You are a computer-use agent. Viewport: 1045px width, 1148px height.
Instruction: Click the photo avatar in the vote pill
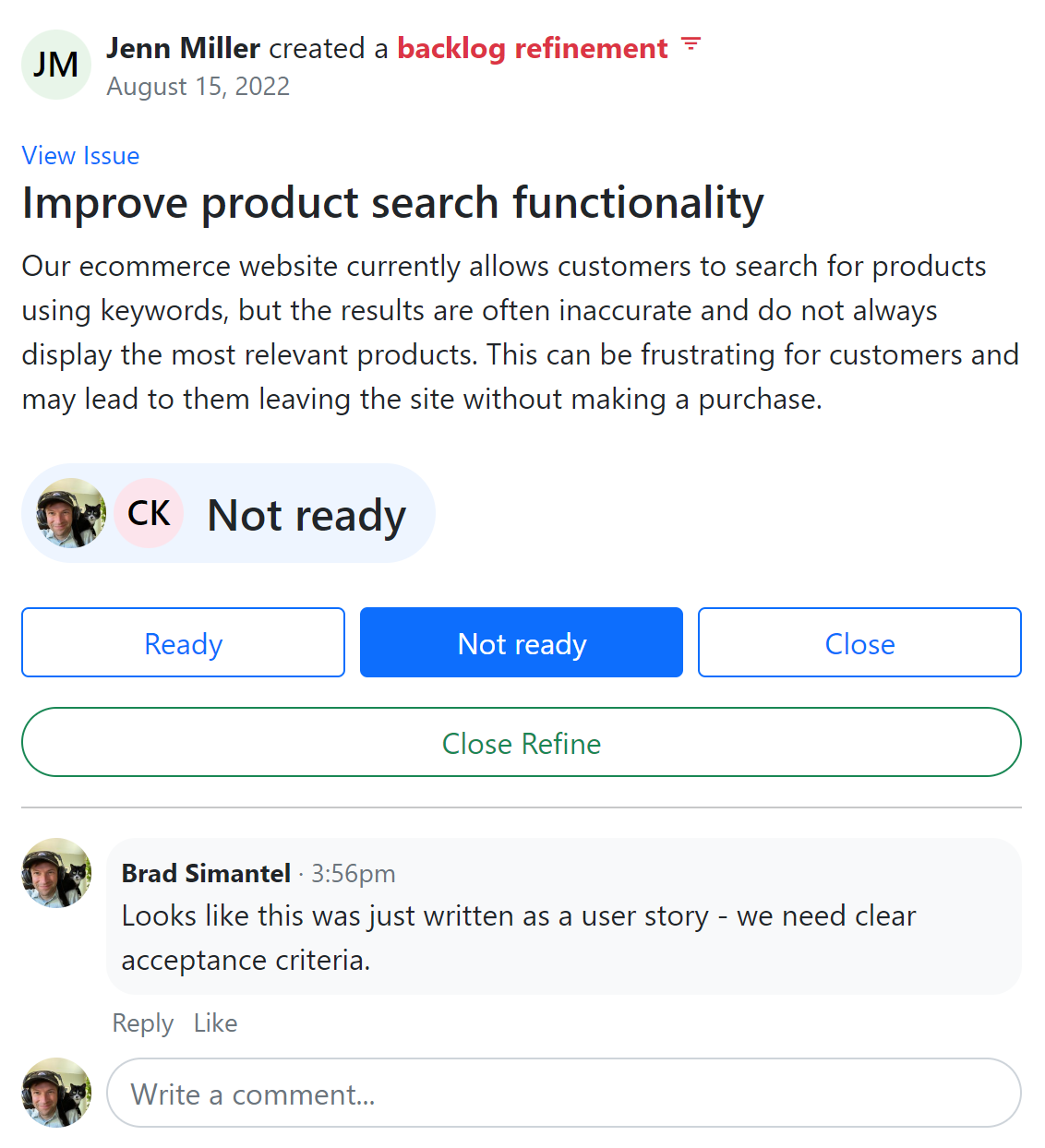[x=71, y=513]
